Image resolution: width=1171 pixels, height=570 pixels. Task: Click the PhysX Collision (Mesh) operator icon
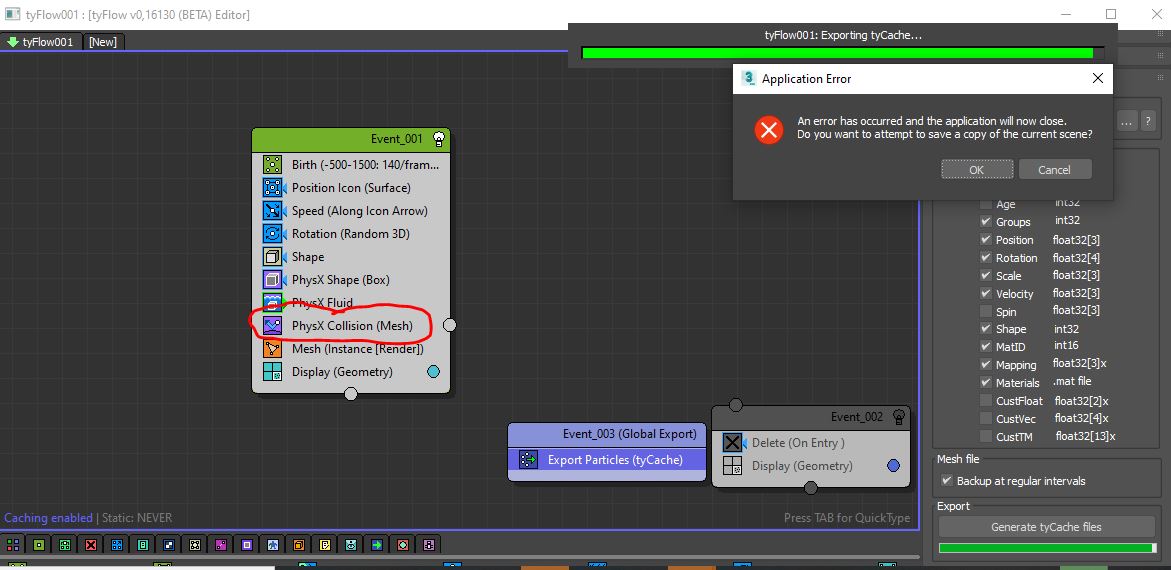click(x=272, y=326)
